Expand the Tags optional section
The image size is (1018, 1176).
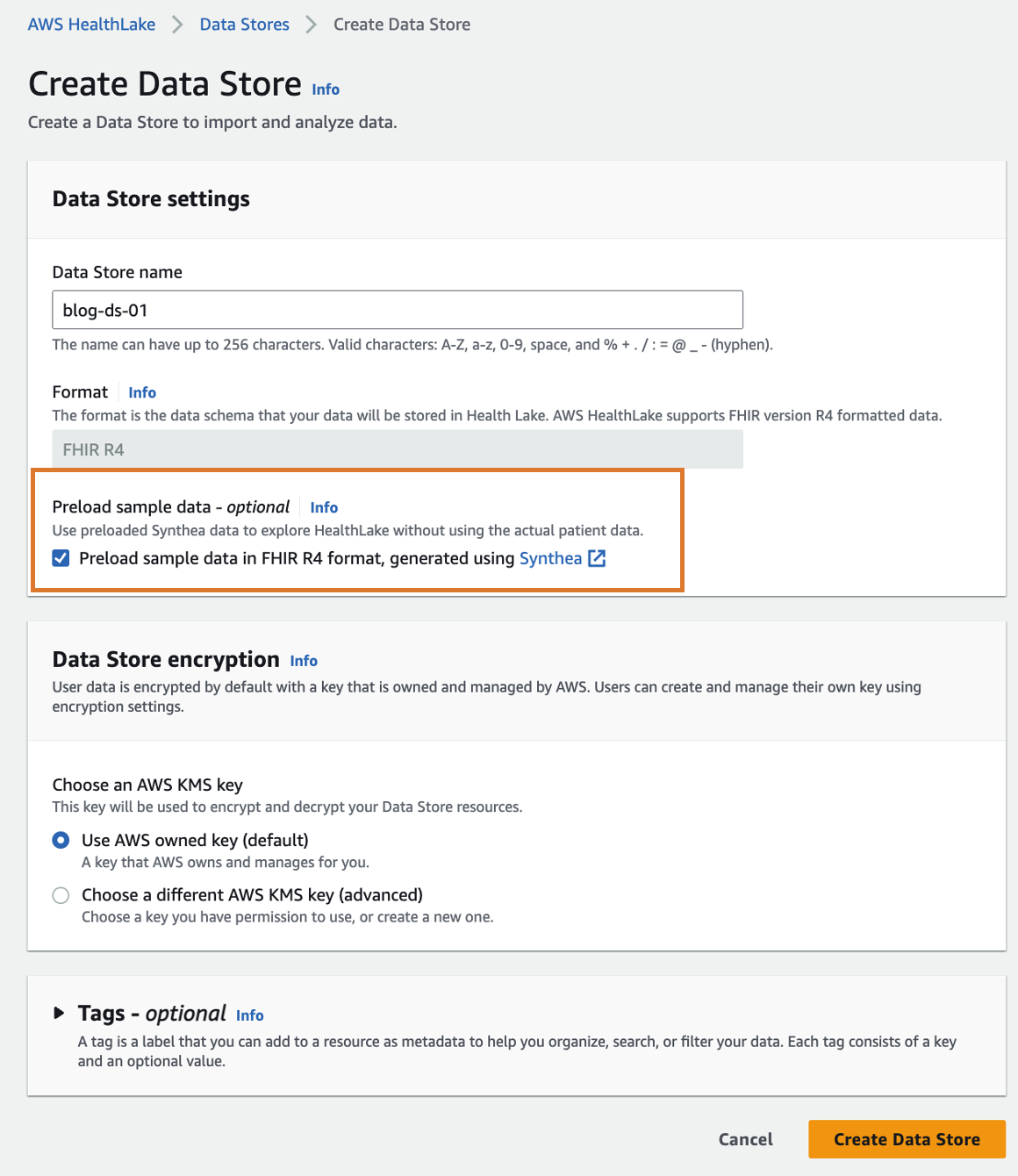[x=59, y=1013]
